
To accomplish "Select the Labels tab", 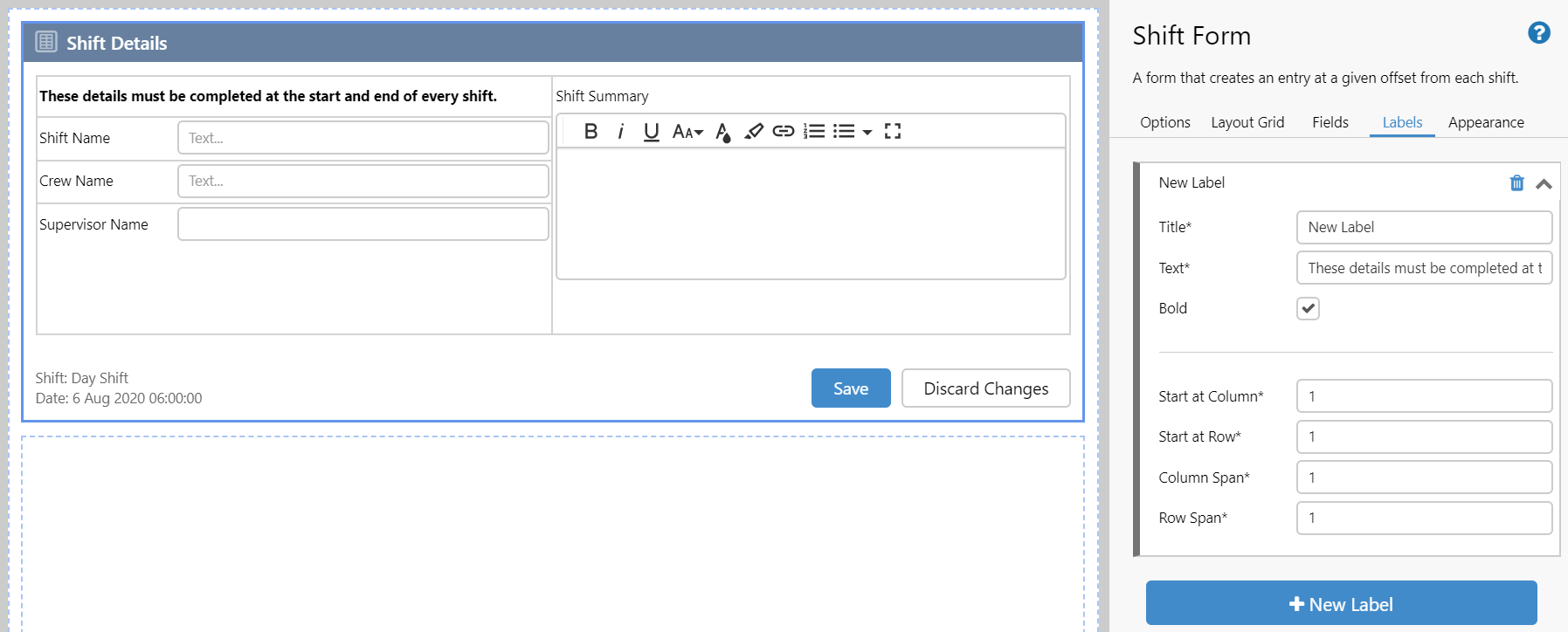I will [1402, 122].
